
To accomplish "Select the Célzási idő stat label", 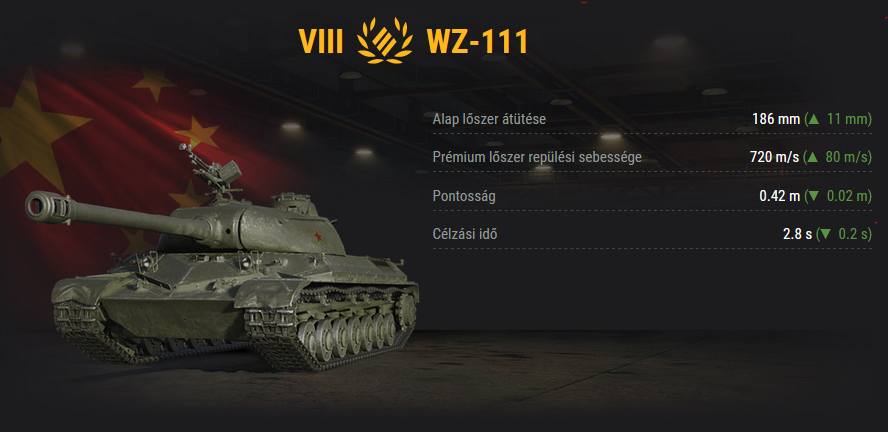I will [464, 234].
